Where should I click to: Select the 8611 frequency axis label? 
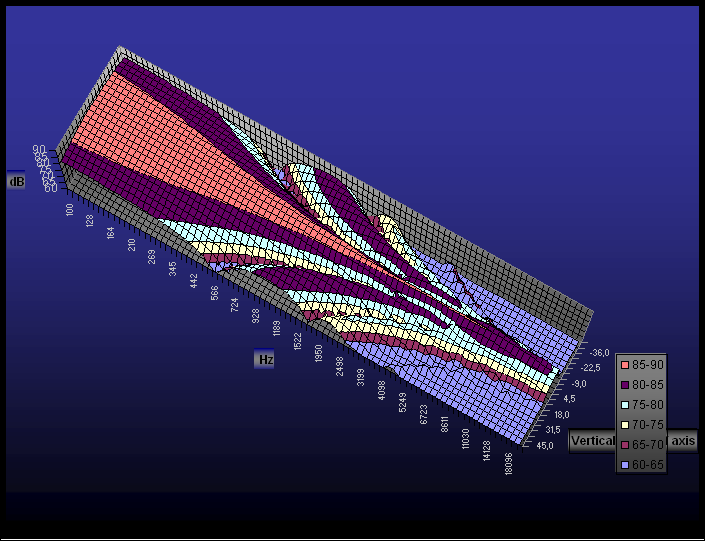point(444,425)
